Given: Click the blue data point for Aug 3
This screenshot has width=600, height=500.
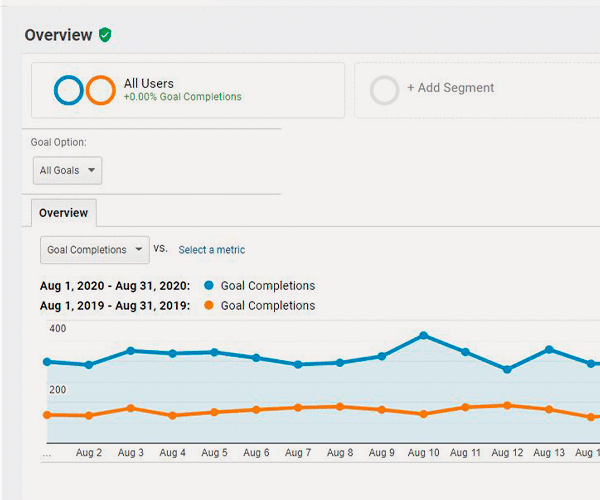Looking at the screenshot, I should [130, 350].
